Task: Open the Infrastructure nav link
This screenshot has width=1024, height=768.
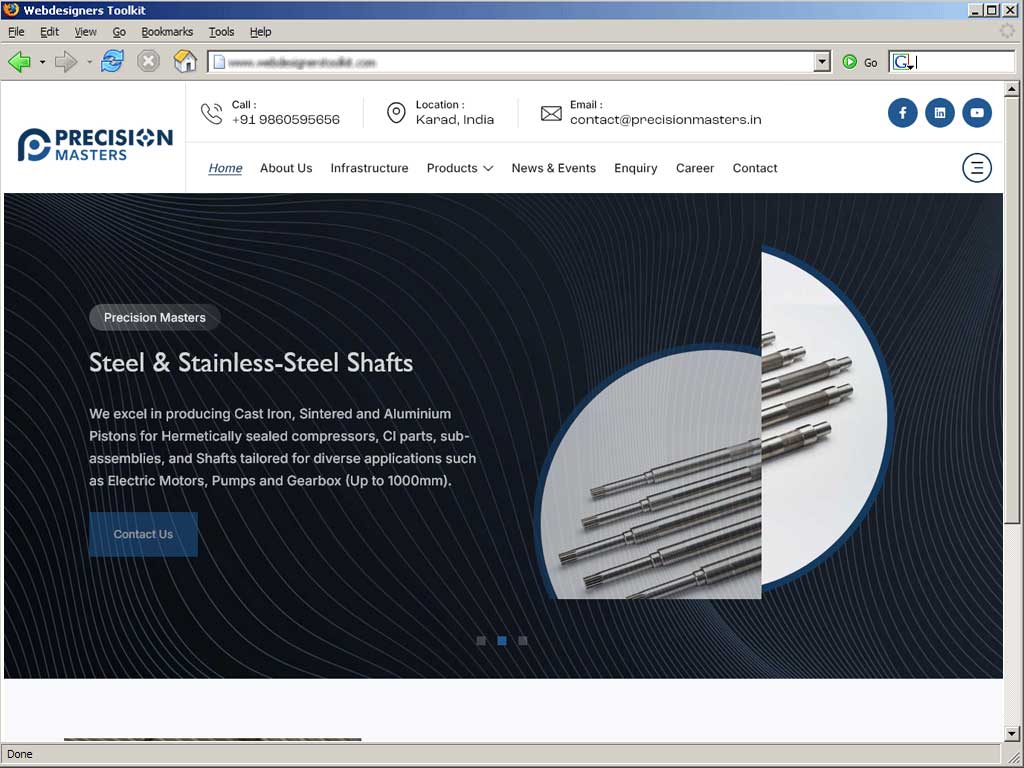Action: pos(369,168)
